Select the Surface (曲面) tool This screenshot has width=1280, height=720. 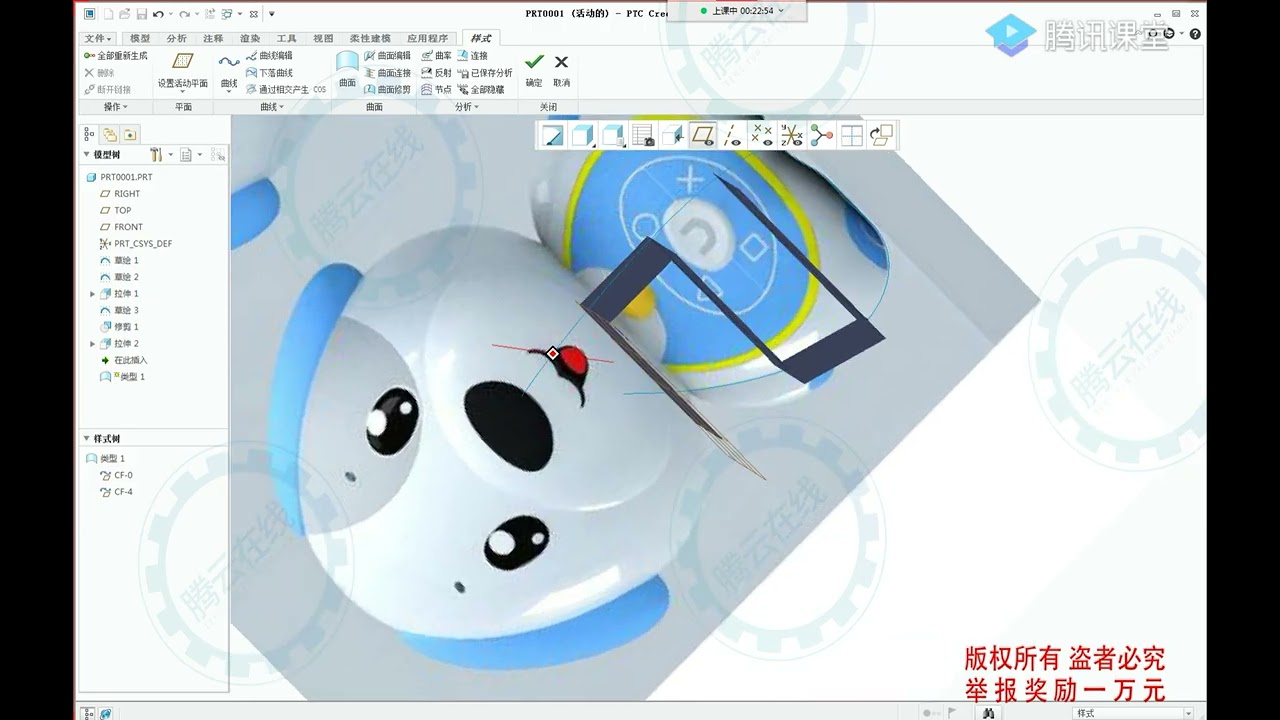[347, 71]
